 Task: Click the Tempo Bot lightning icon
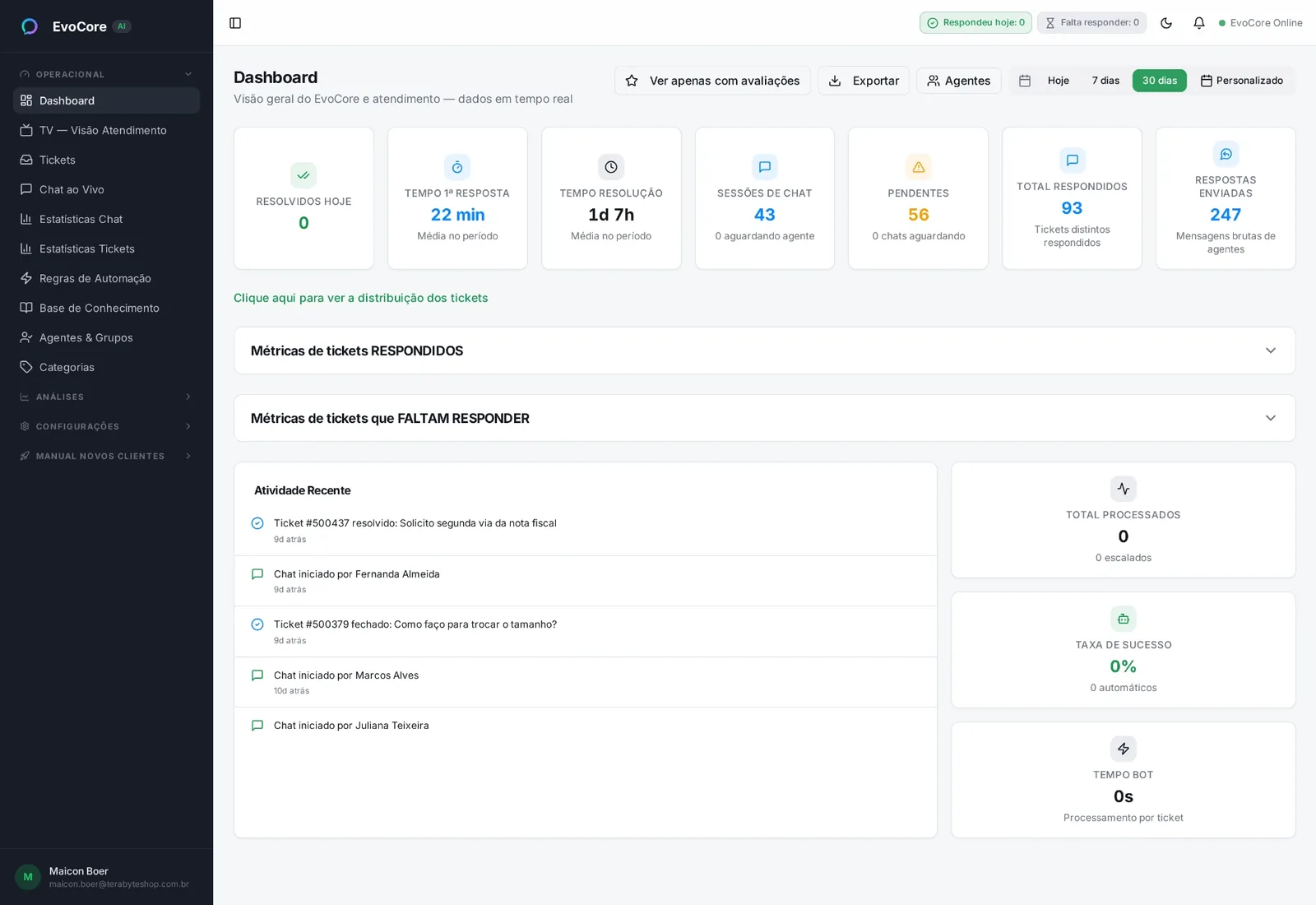tap(1124, 749)
